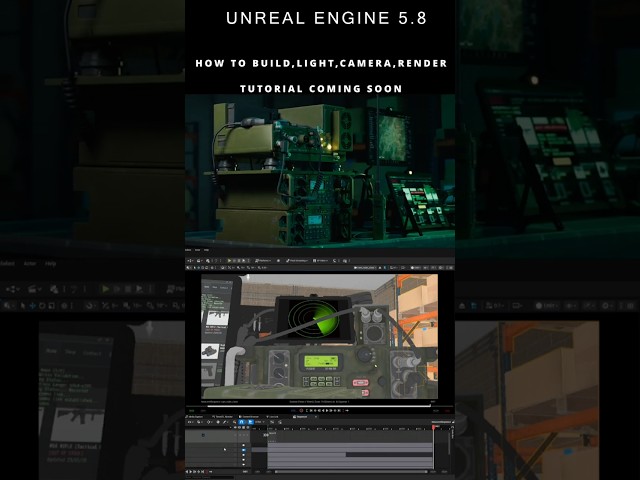Viewport: 640px width, 480px height.
Task: Switch to the Sequencer tab
Action: click(300, 417)
